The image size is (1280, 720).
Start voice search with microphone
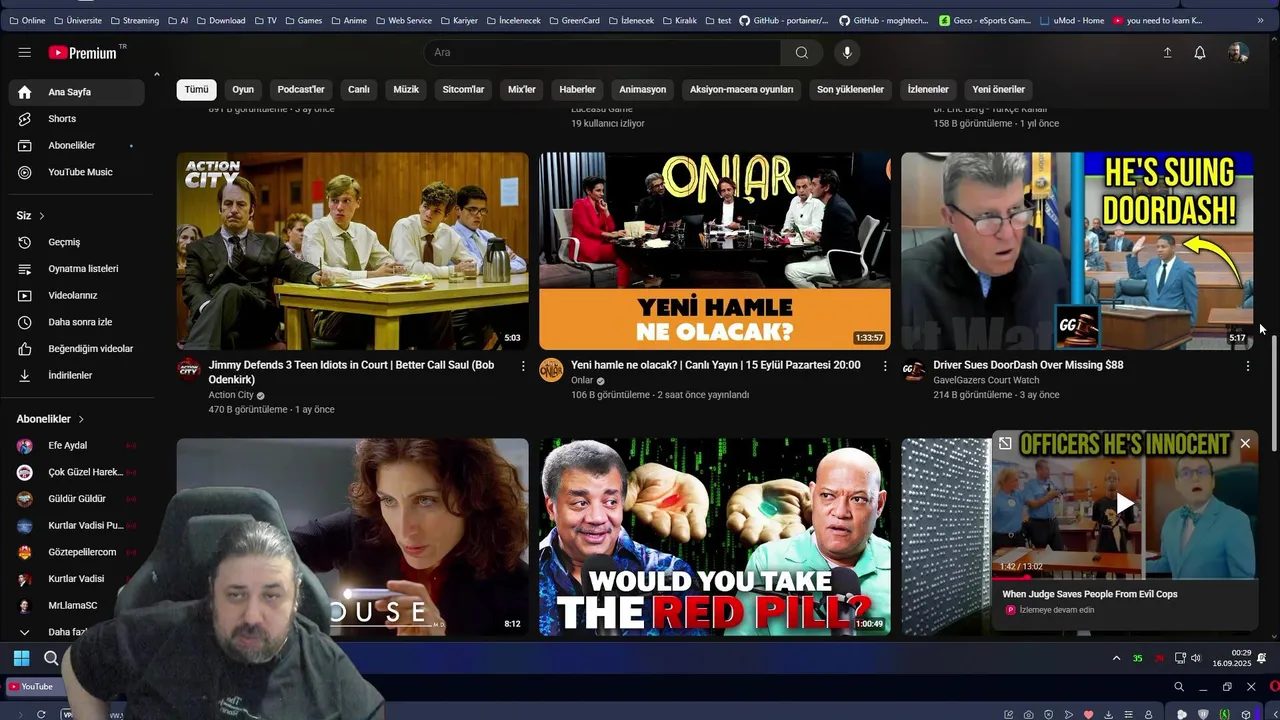(x=847, y=53)
